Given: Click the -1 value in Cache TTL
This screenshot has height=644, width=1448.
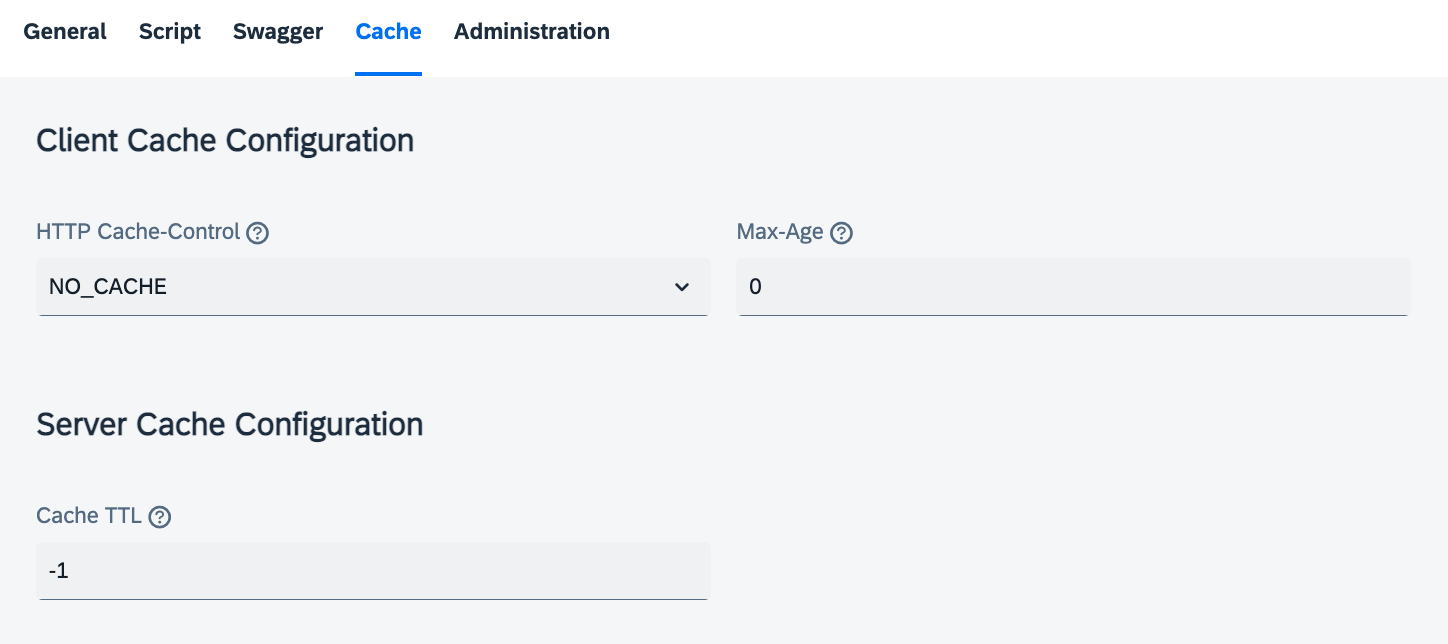Looking at the screenshot, I should pos(58,572).
